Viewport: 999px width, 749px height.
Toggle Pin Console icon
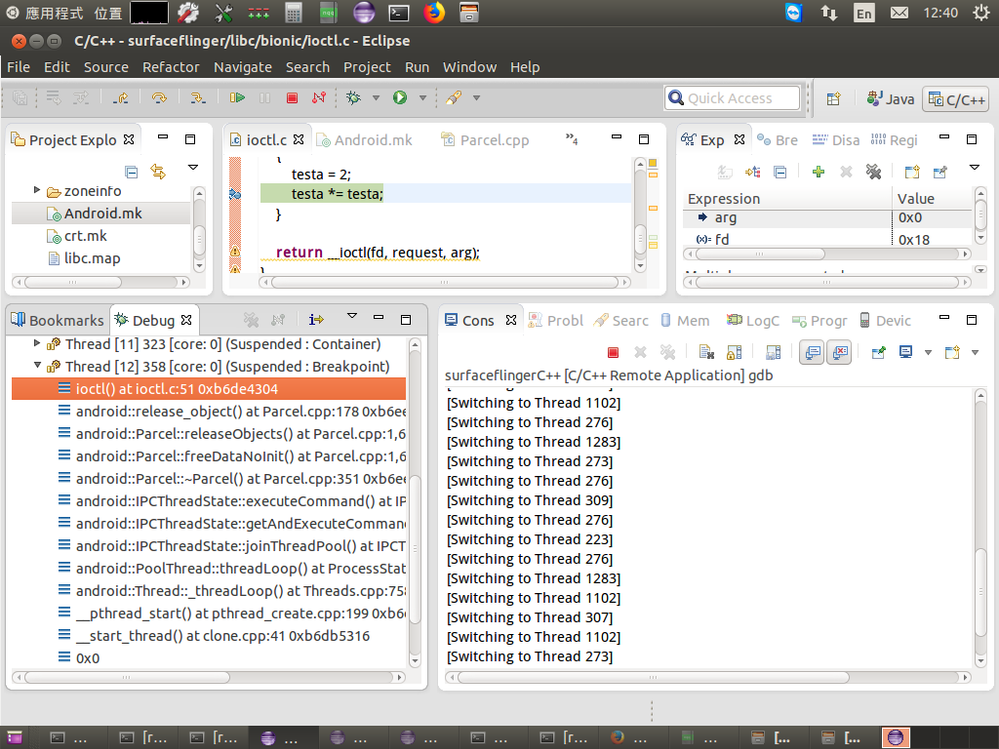click(879, 352)
